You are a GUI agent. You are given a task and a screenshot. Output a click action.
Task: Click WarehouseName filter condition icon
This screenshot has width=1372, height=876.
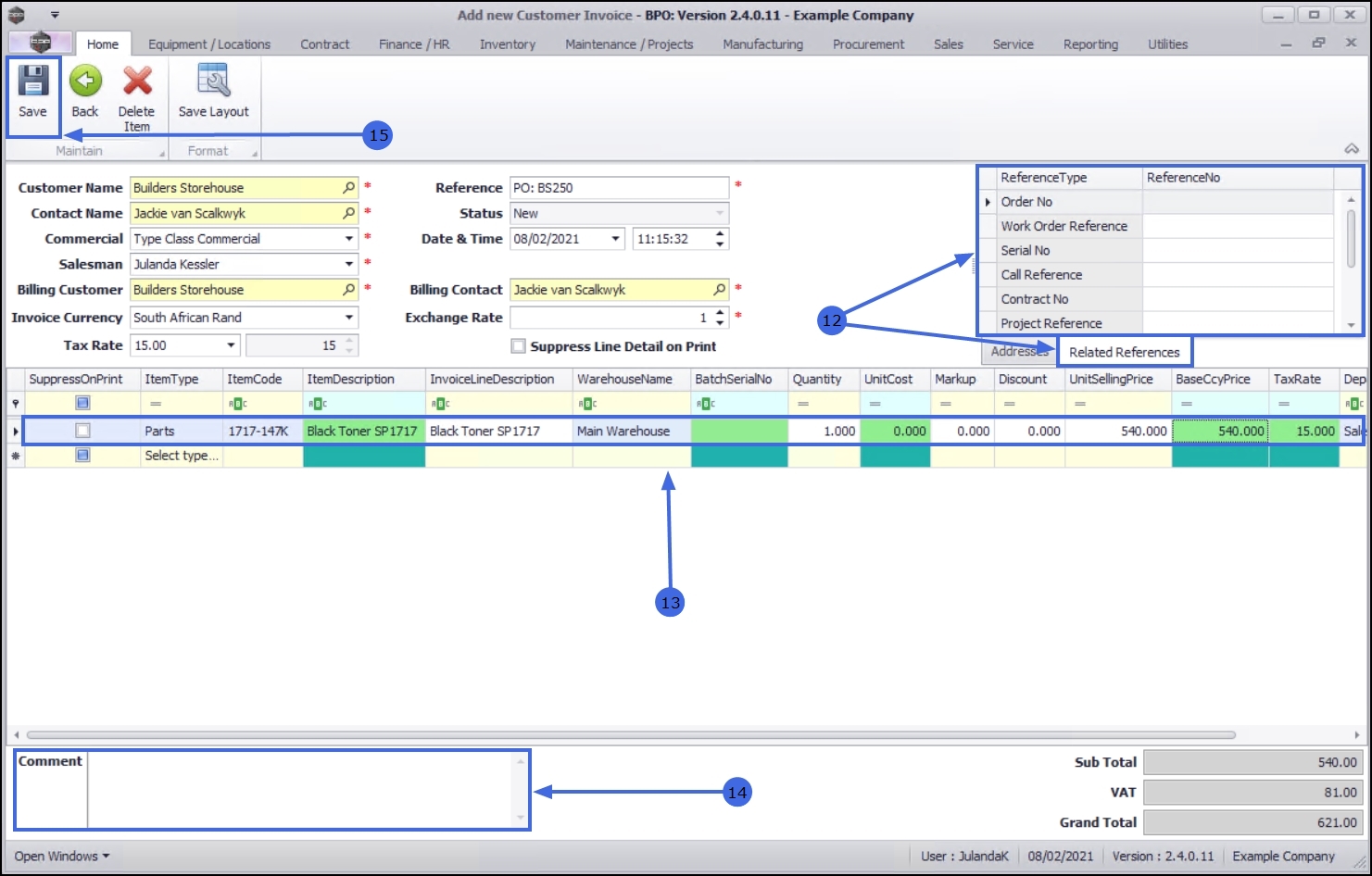[x=587, y=404]
